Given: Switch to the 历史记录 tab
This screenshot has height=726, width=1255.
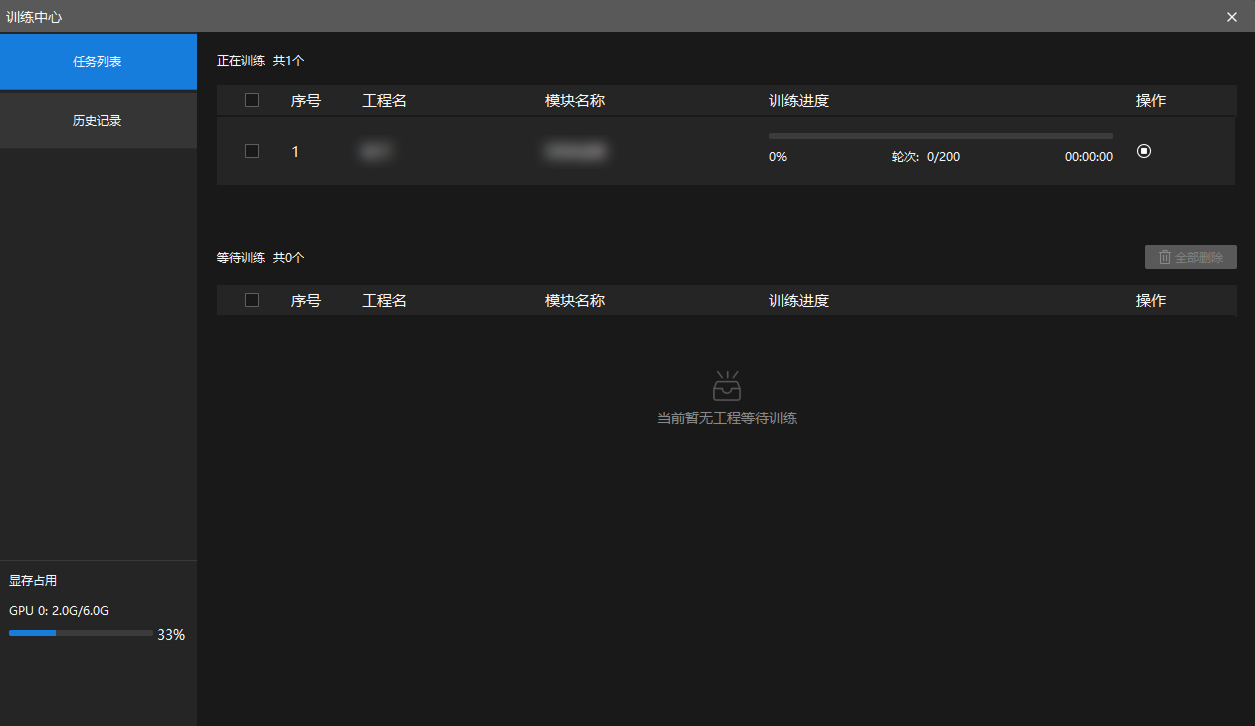Looking at the screenshot, I should tap(98, 120).
